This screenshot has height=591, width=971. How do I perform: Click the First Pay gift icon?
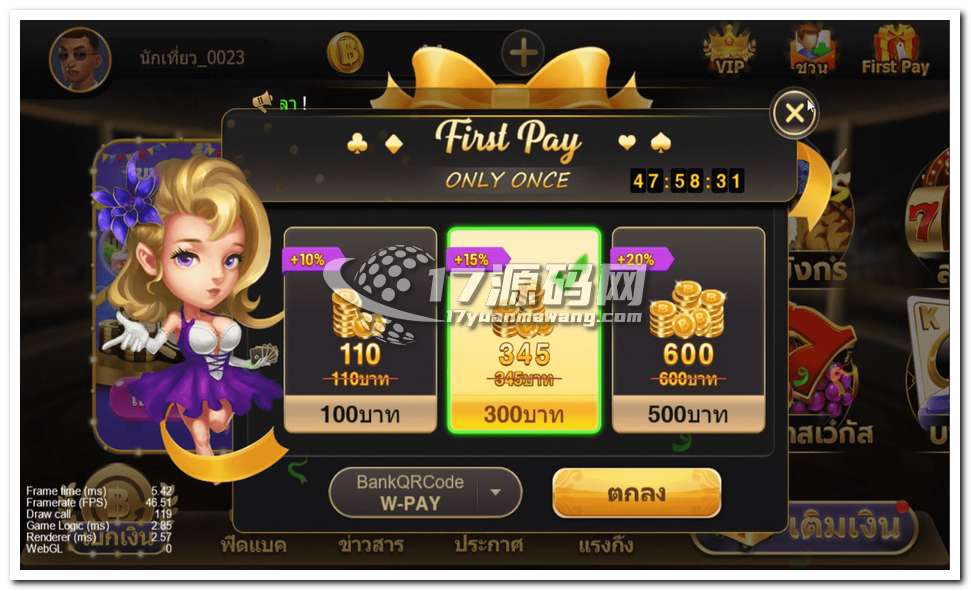tap(895, 51)
